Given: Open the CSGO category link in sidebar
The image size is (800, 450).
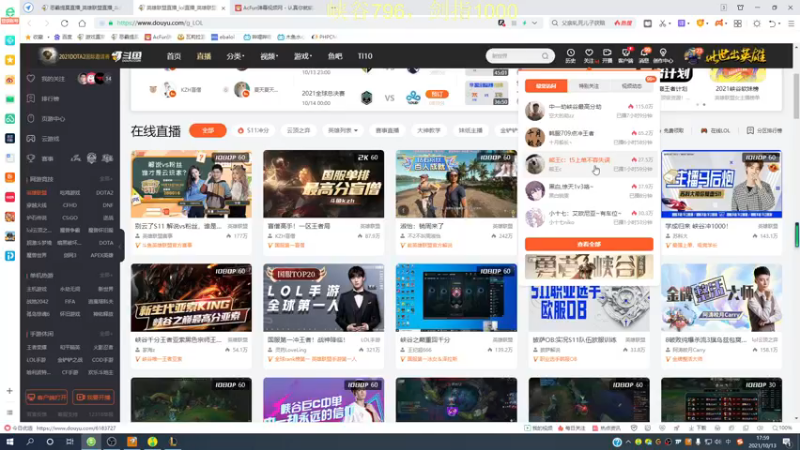Looking at the screenshot, I should pyautogui.click(x=70, y=218).
